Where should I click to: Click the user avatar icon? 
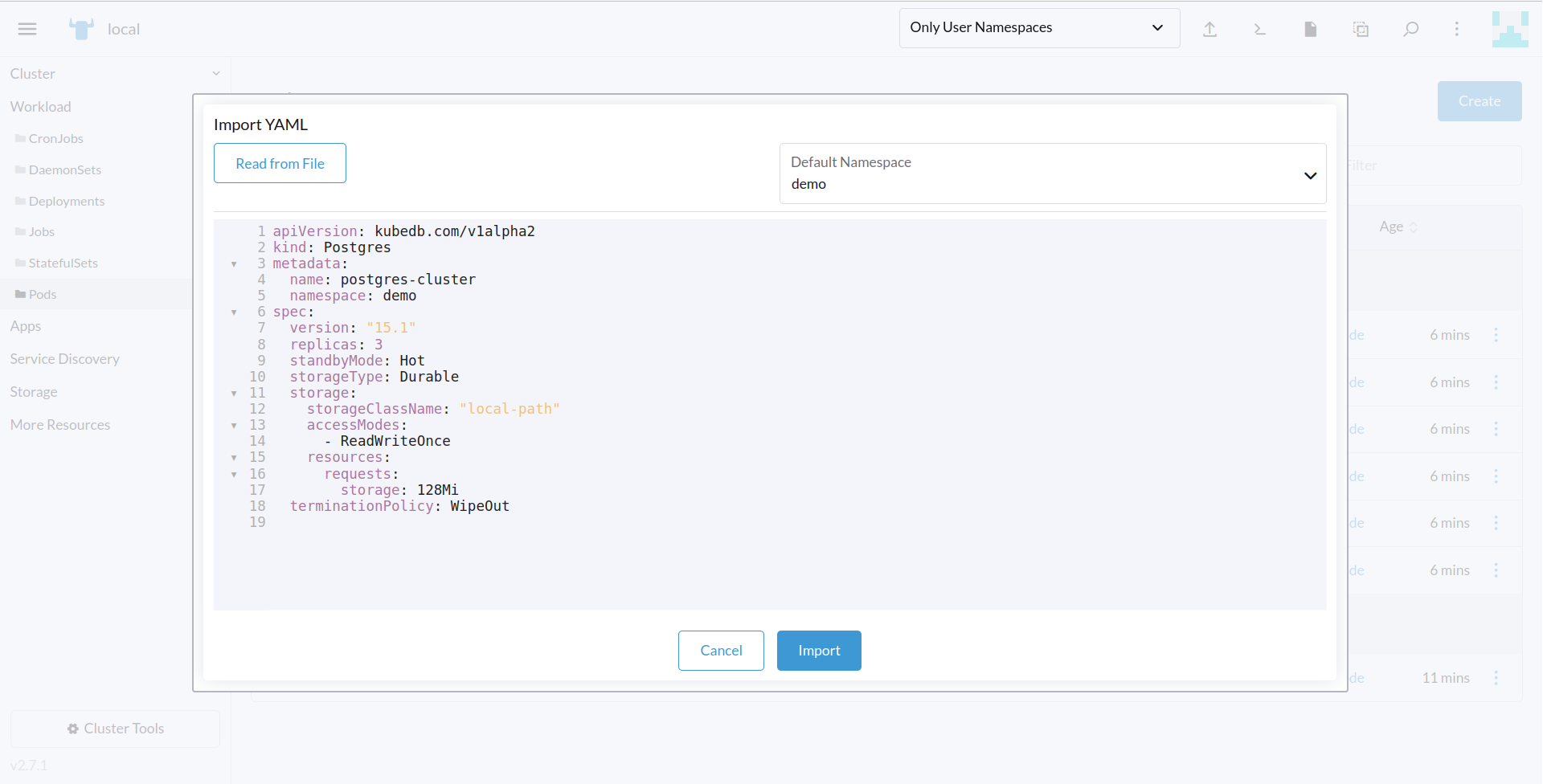(1510, 29)
